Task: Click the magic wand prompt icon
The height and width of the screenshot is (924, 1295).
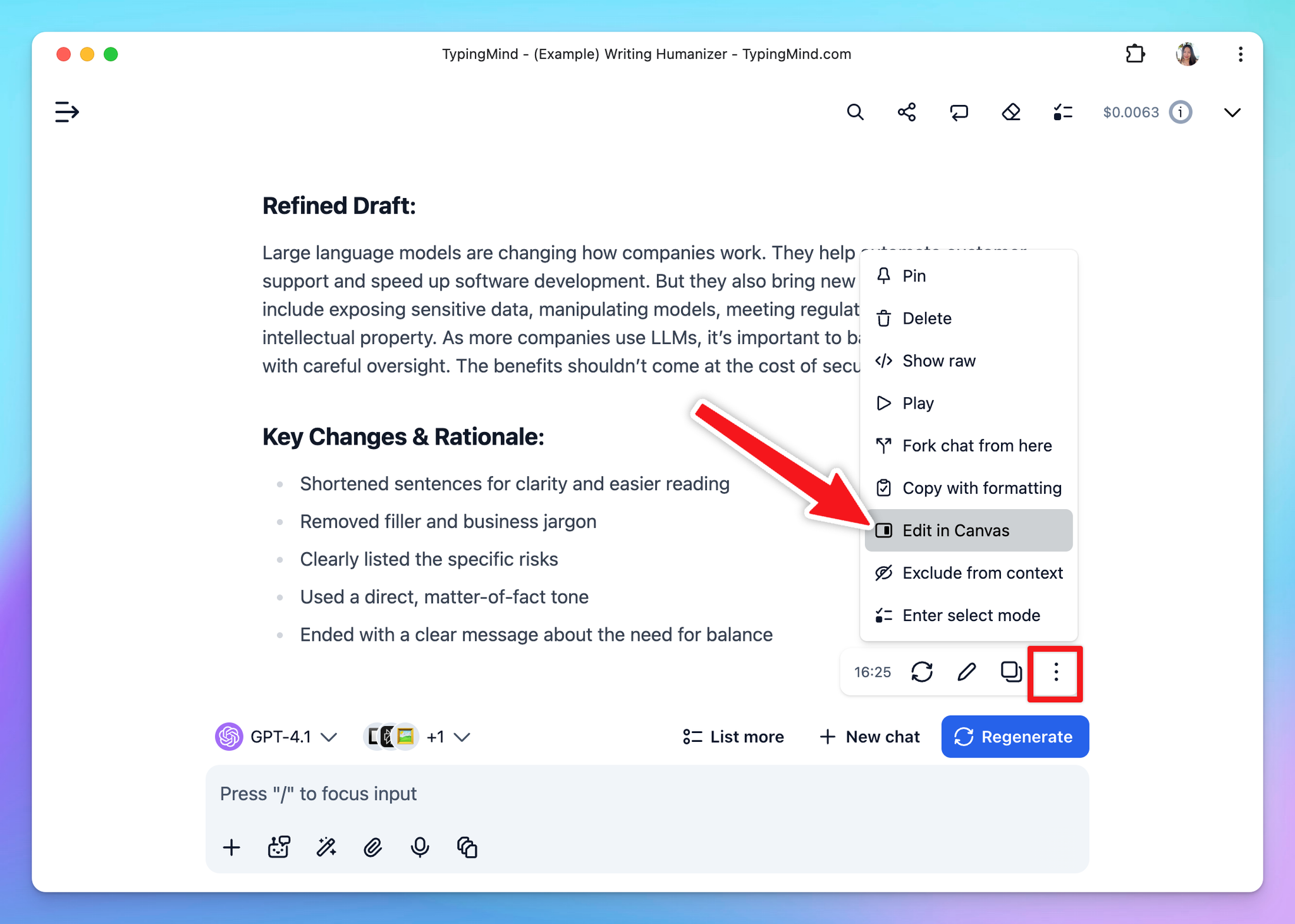Action: pyautogui.click(x=326, y=847)
